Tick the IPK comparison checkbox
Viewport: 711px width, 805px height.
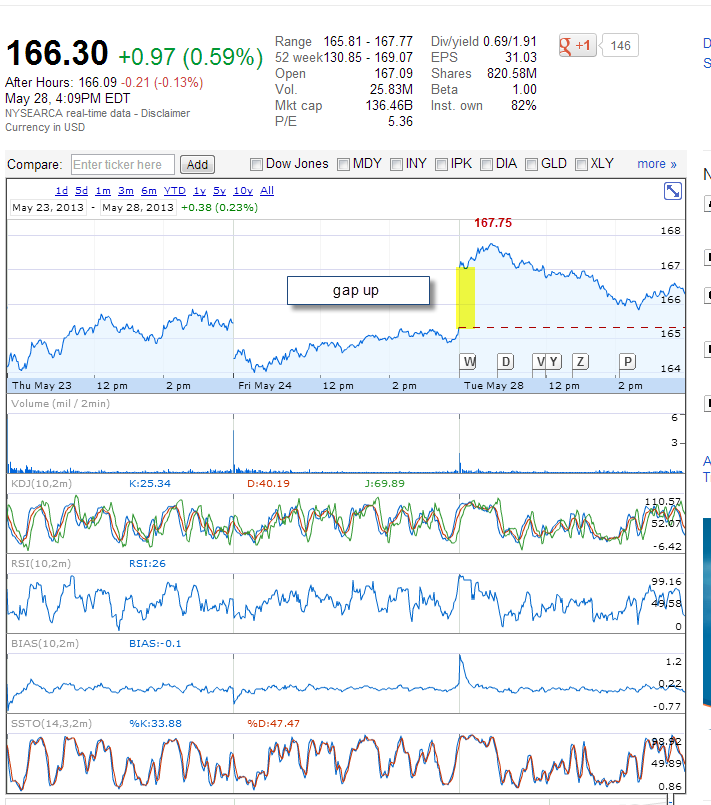(x=441, y=164)
